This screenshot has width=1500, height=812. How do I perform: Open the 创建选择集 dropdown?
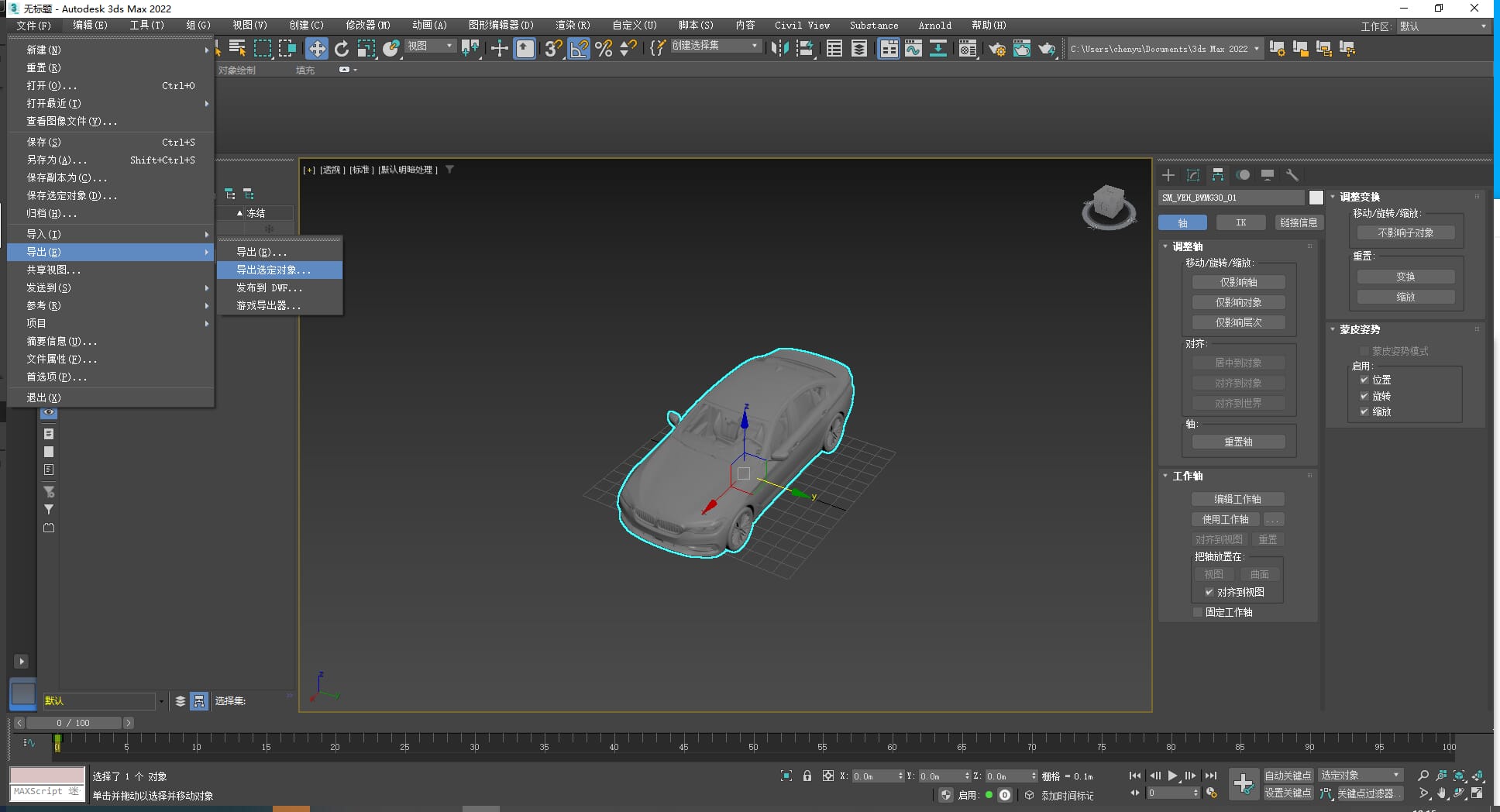714,46
